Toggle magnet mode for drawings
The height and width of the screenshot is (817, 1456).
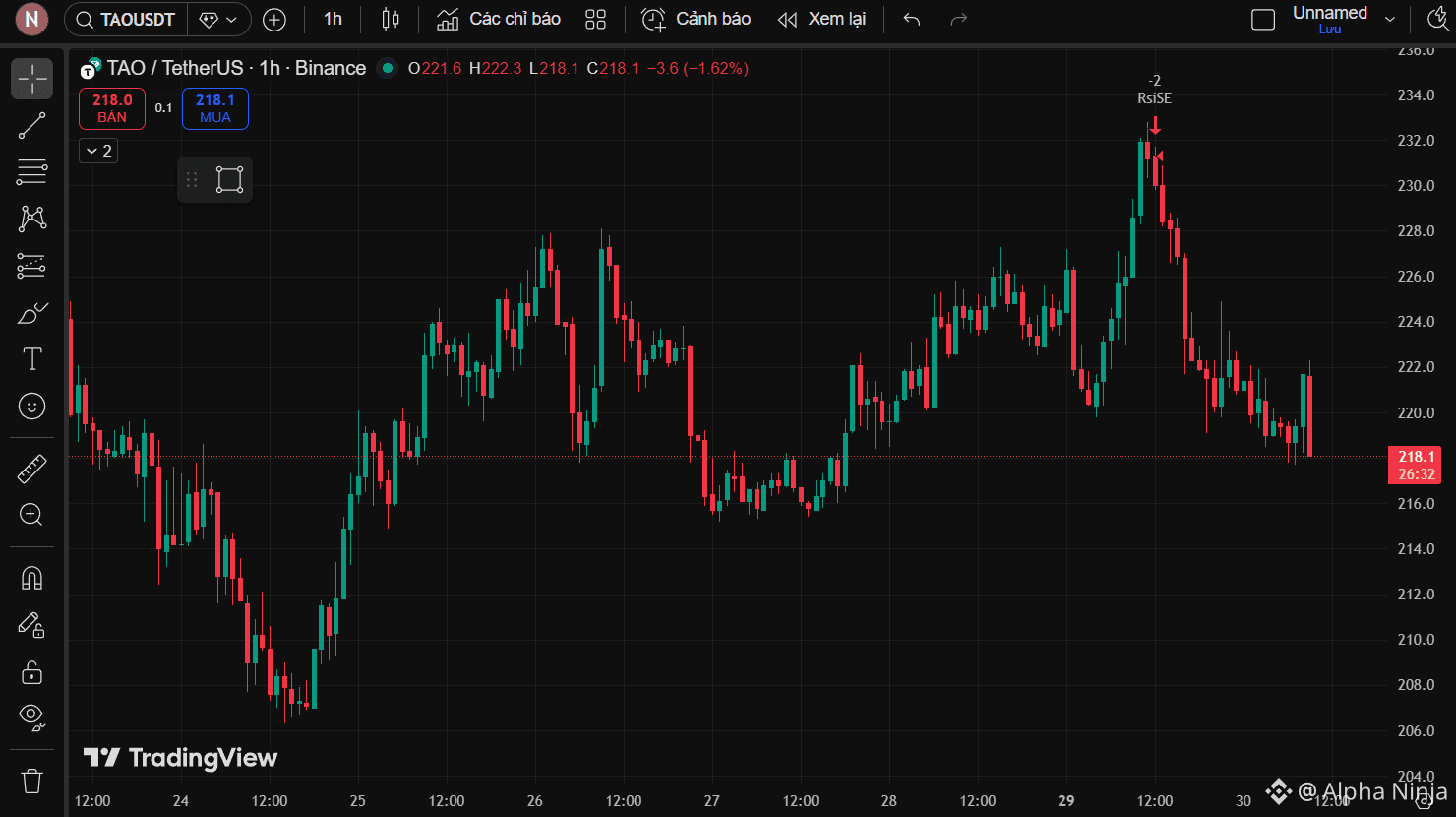[x=31, y=578]
